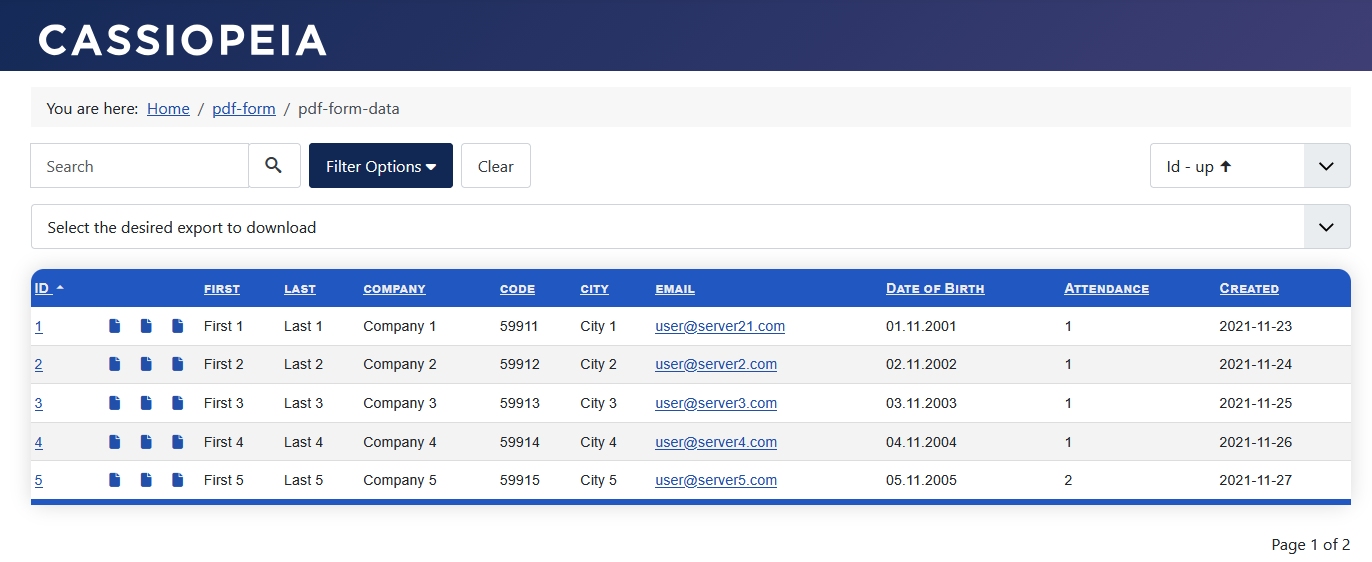1372x562 pixels.
Task: Click the user@server21.com email link
Action: pyautogui.click(x=720, y=326)
